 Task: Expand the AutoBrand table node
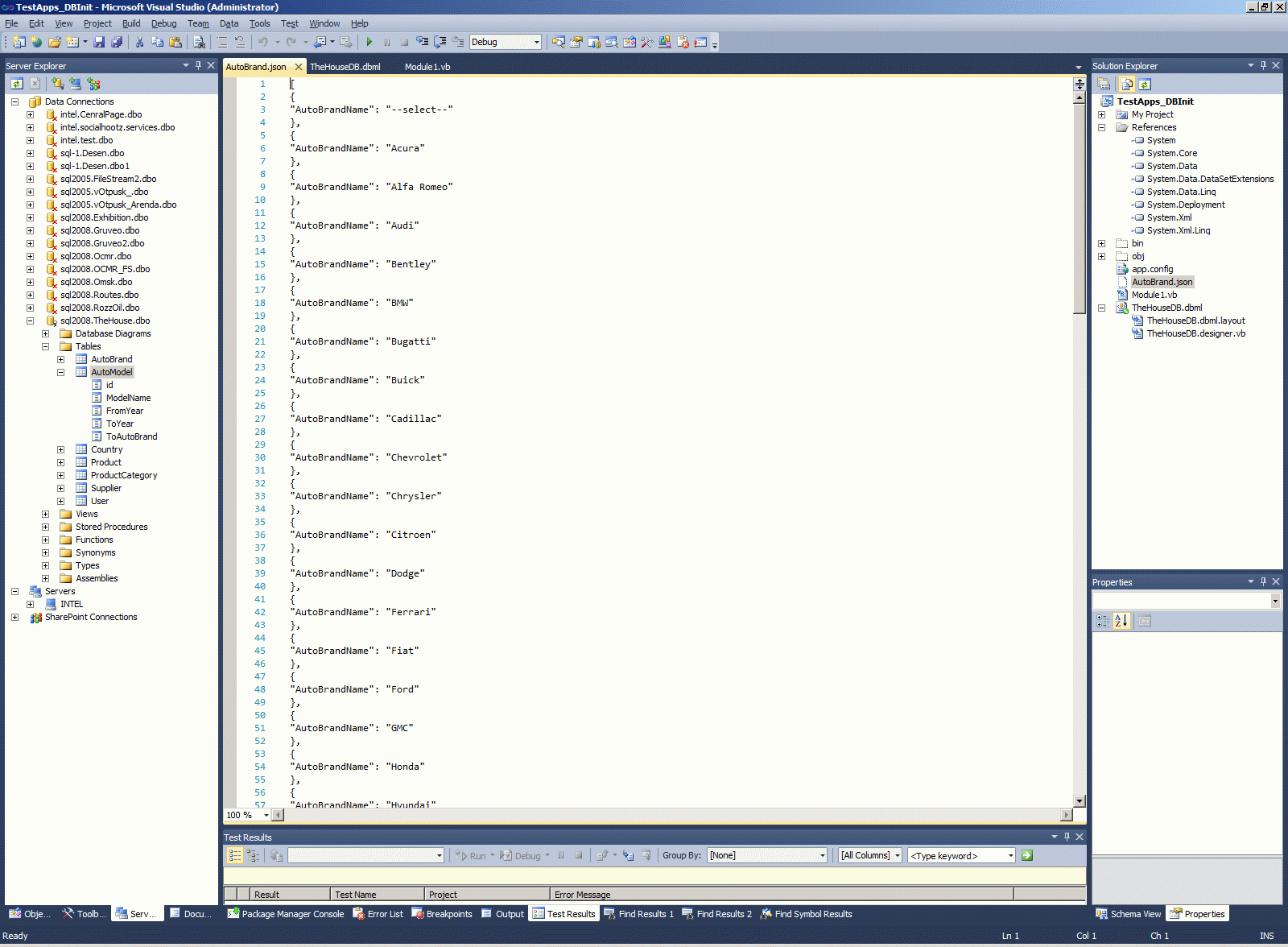60,359
